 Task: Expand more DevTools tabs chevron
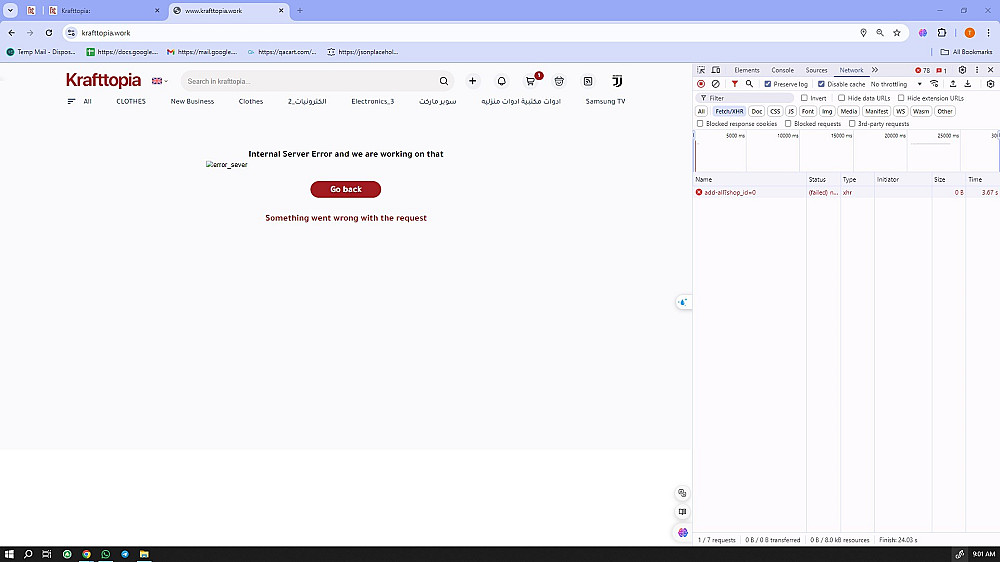(x=875, y=70)
